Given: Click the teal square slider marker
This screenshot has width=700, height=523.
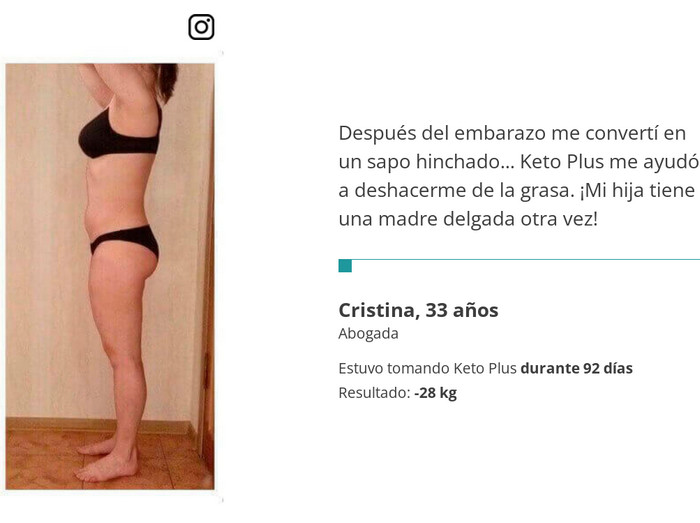Looking at the screenshot, I should tap(345, 266).
